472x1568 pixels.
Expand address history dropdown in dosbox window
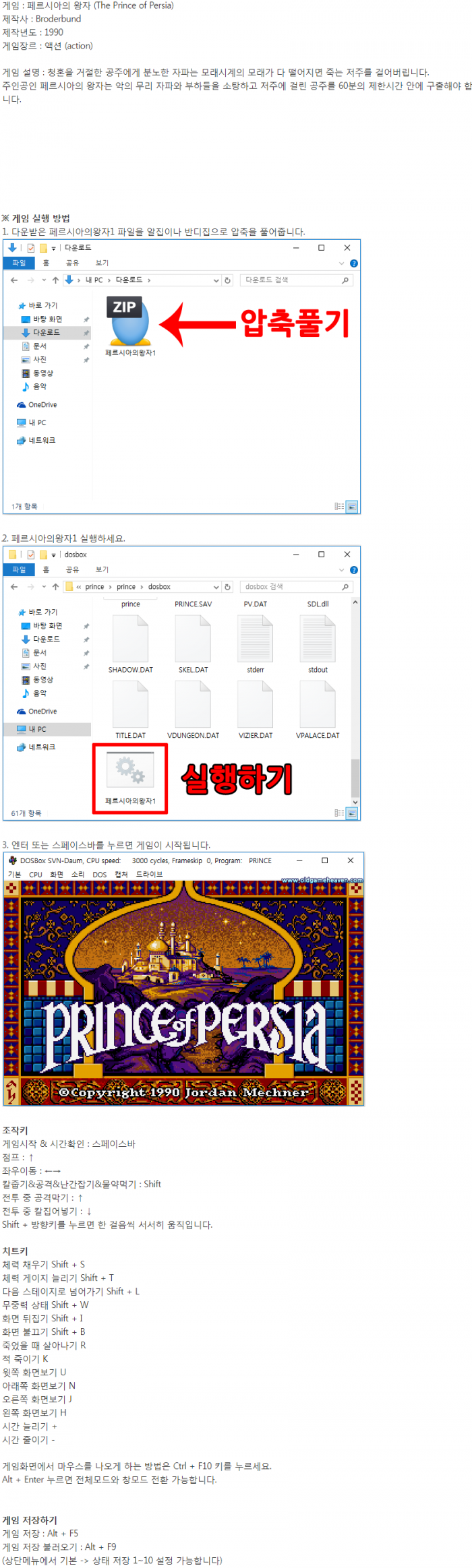tap(216, 587)
